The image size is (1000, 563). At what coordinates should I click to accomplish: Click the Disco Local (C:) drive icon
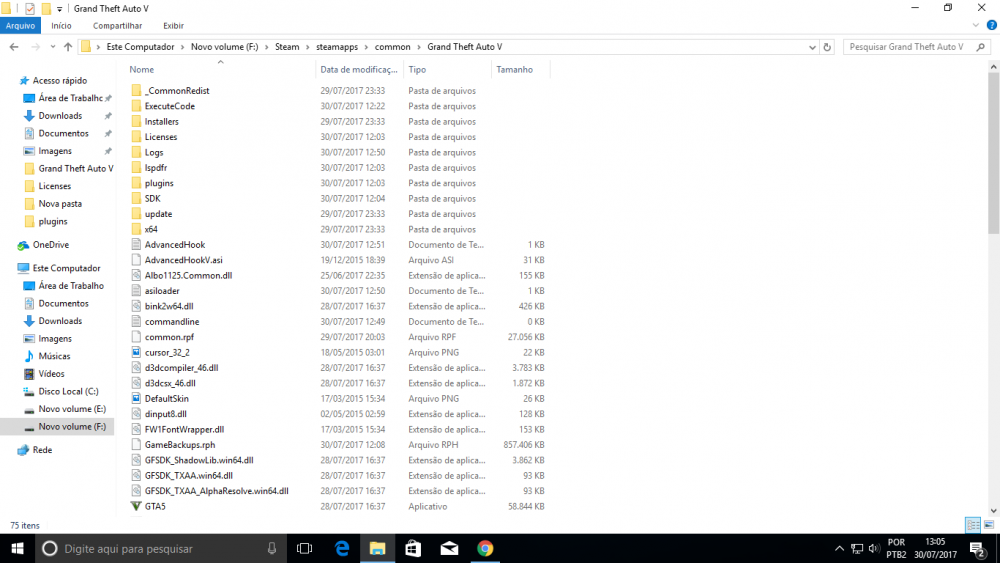(x=29, y=391)
